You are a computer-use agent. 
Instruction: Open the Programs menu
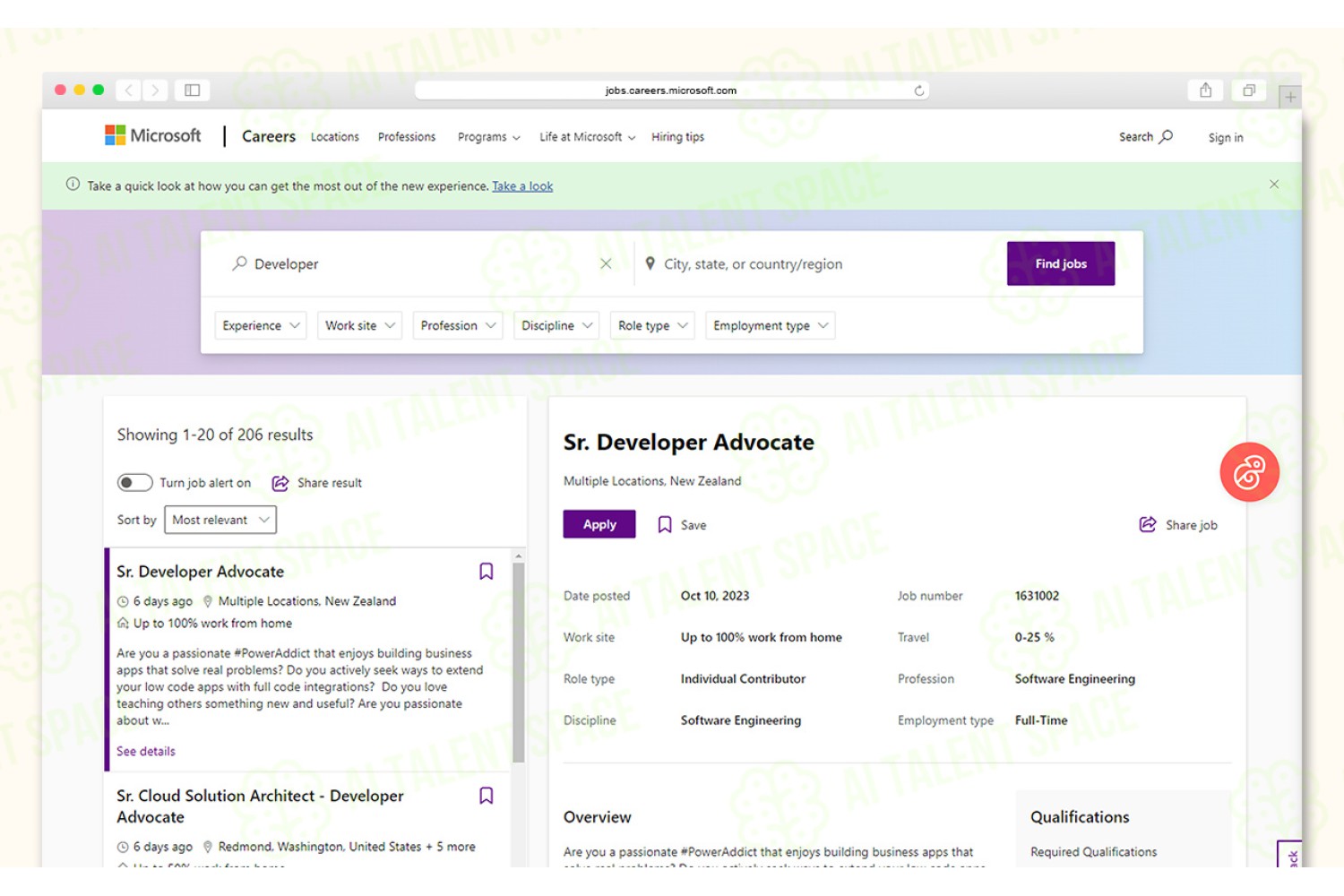[488, 137]
